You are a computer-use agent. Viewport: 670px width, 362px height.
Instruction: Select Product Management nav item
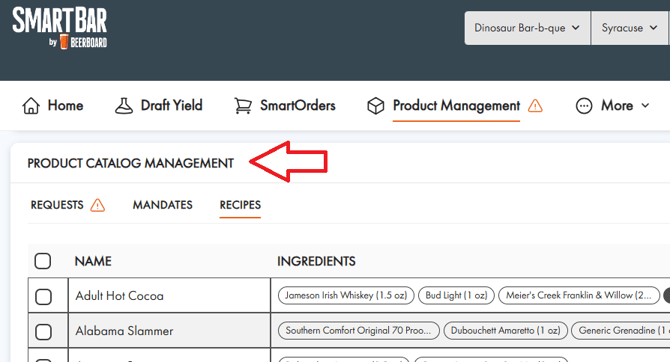click(x=456, y=106)
